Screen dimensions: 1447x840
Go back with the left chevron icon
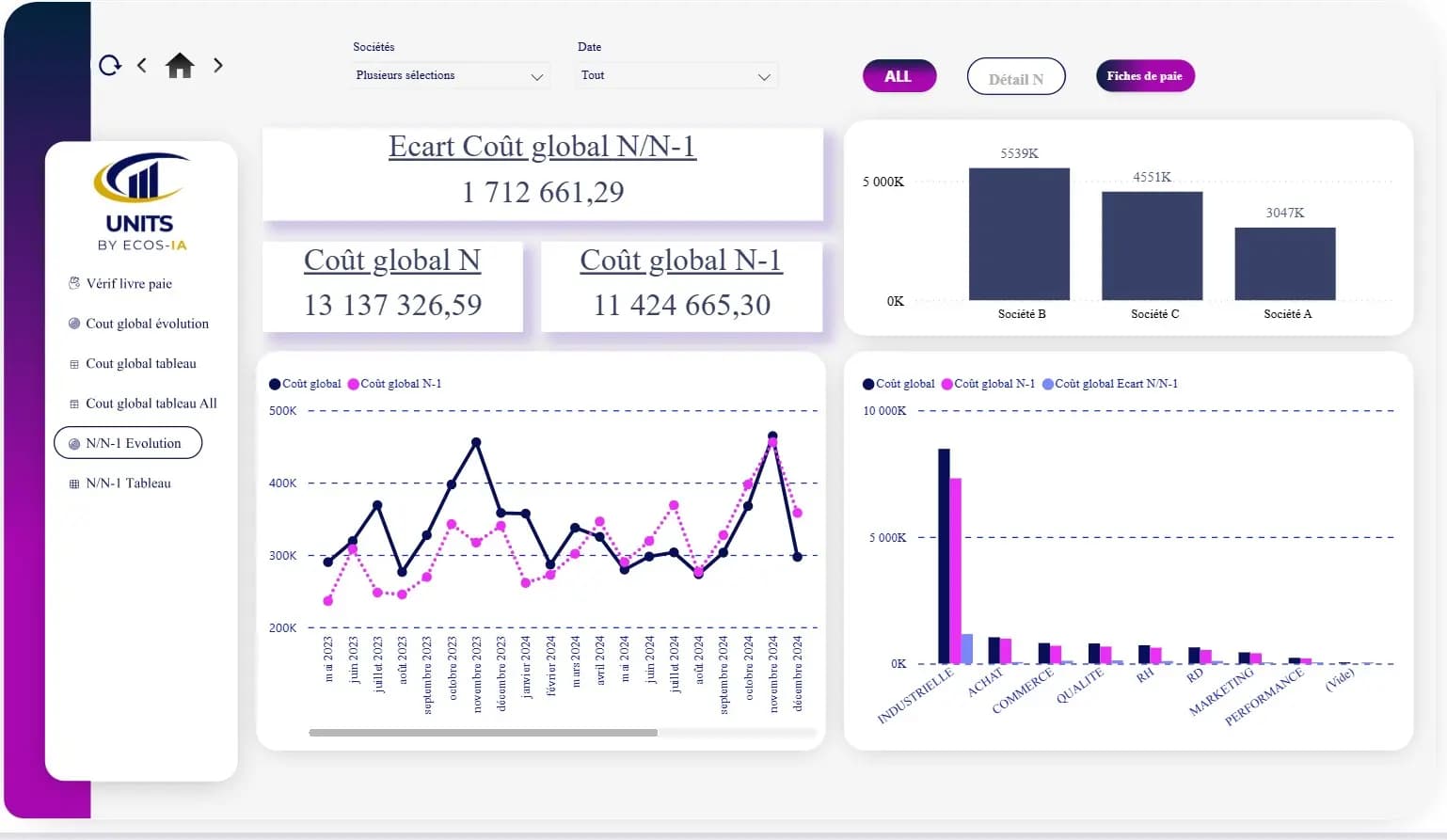click(142, 65)
